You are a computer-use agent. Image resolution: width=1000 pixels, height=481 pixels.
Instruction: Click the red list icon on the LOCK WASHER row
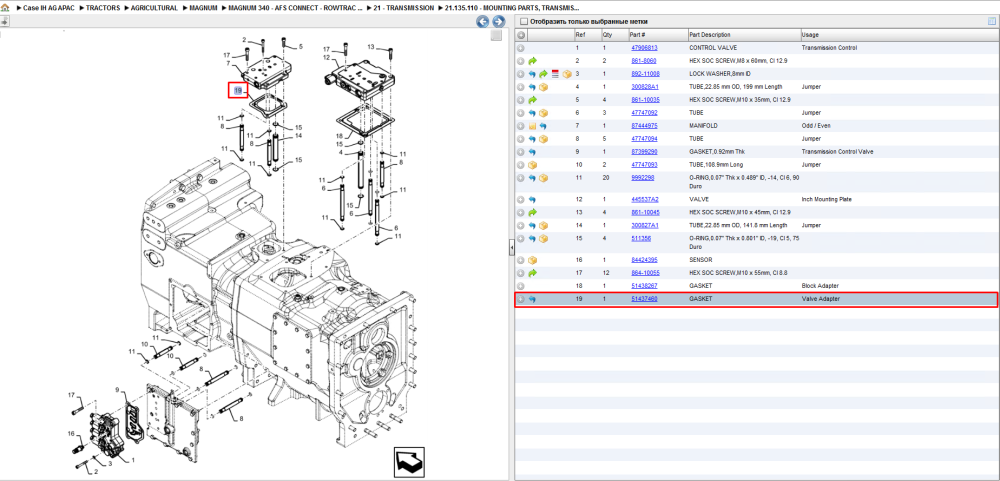(x=555, y=74)
